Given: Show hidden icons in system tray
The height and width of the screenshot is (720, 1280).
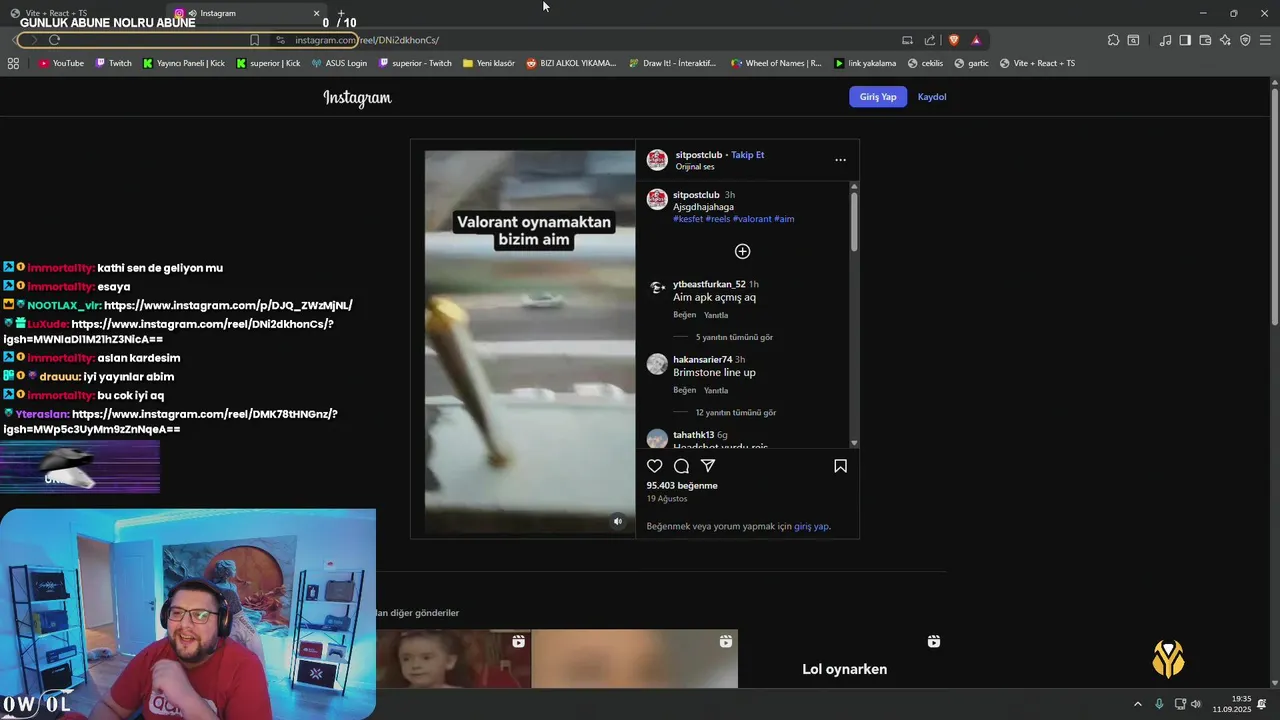Looking at the screenshot, I should coord(1137,704).
